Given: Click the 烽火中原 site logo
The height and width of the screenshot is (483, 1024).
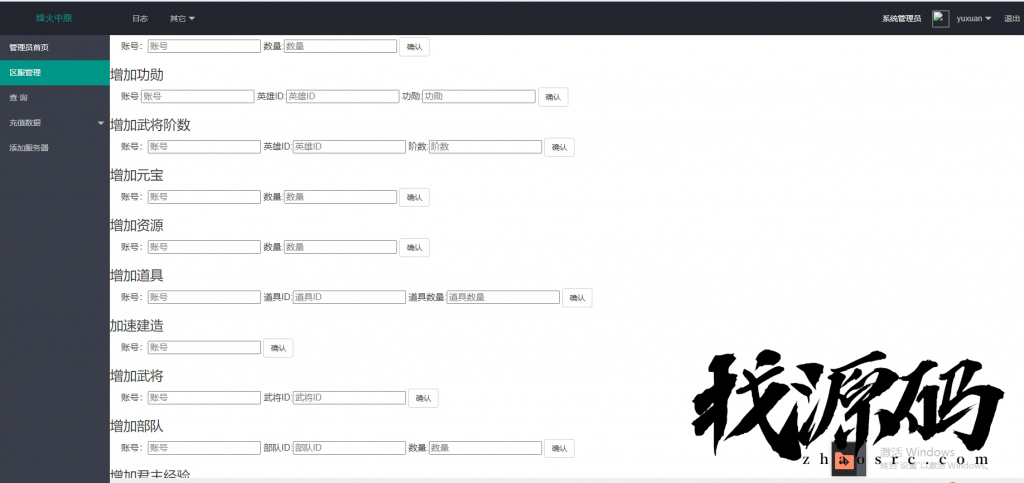Looking at the screenshot, I should pos(54,18).
